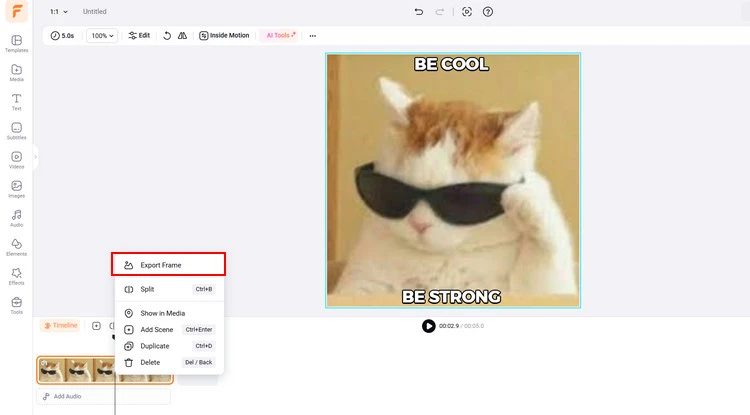Rotate the clip with rotate icon
Screen dimensions: 750x415
pyautogui.click(x=167, y=35)
